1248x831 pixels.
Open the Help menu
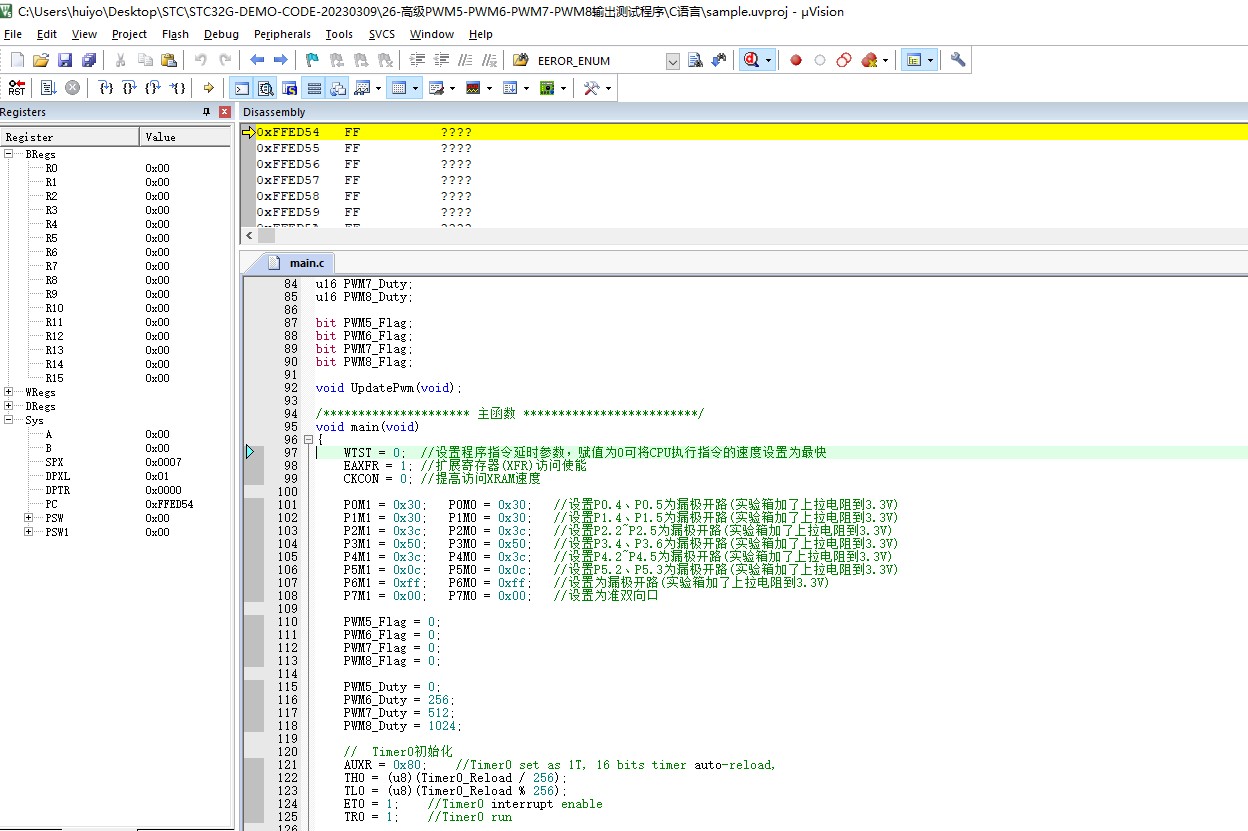pos(481,34)
